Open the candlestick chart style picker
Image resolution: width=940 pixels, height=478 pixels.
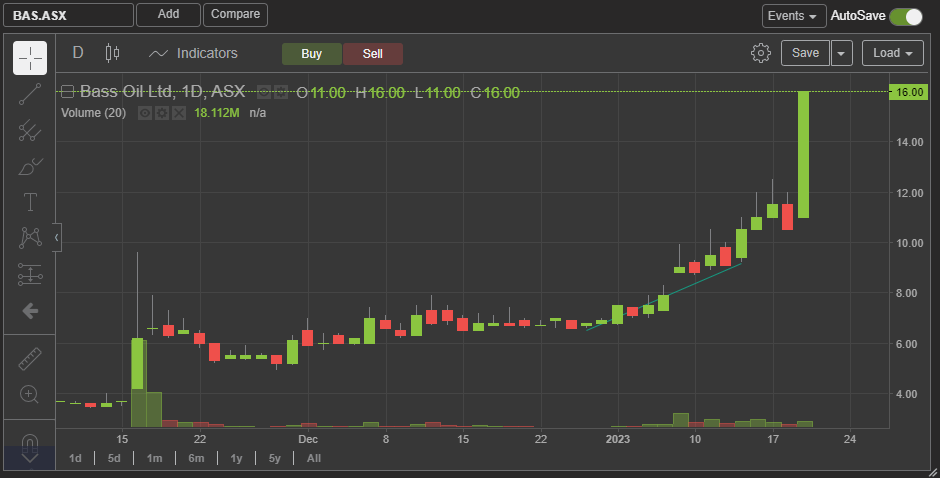[112, 53]
